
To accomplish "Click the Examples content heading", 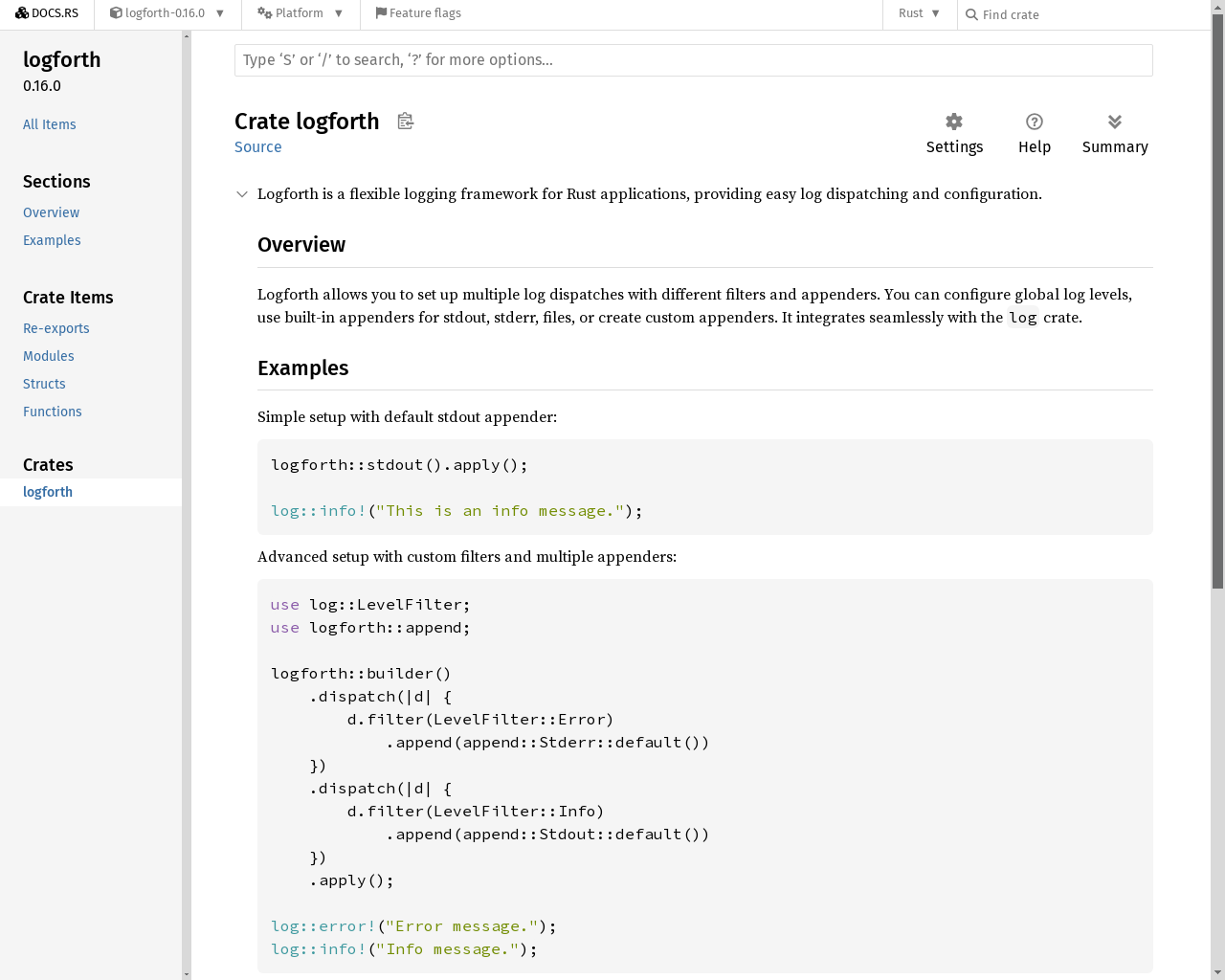I will pos(303,368).
